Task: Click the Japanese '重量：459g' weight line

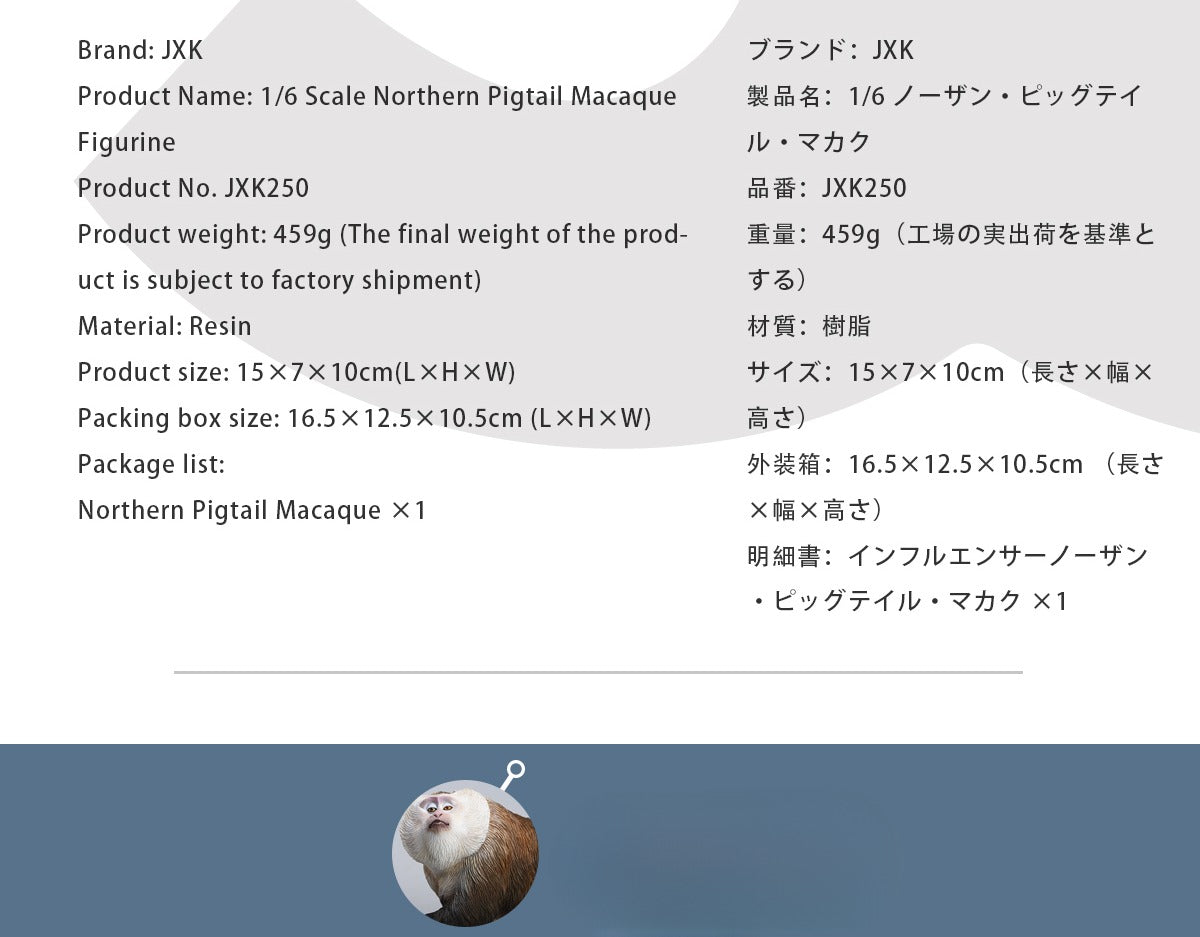Action: 950,234
